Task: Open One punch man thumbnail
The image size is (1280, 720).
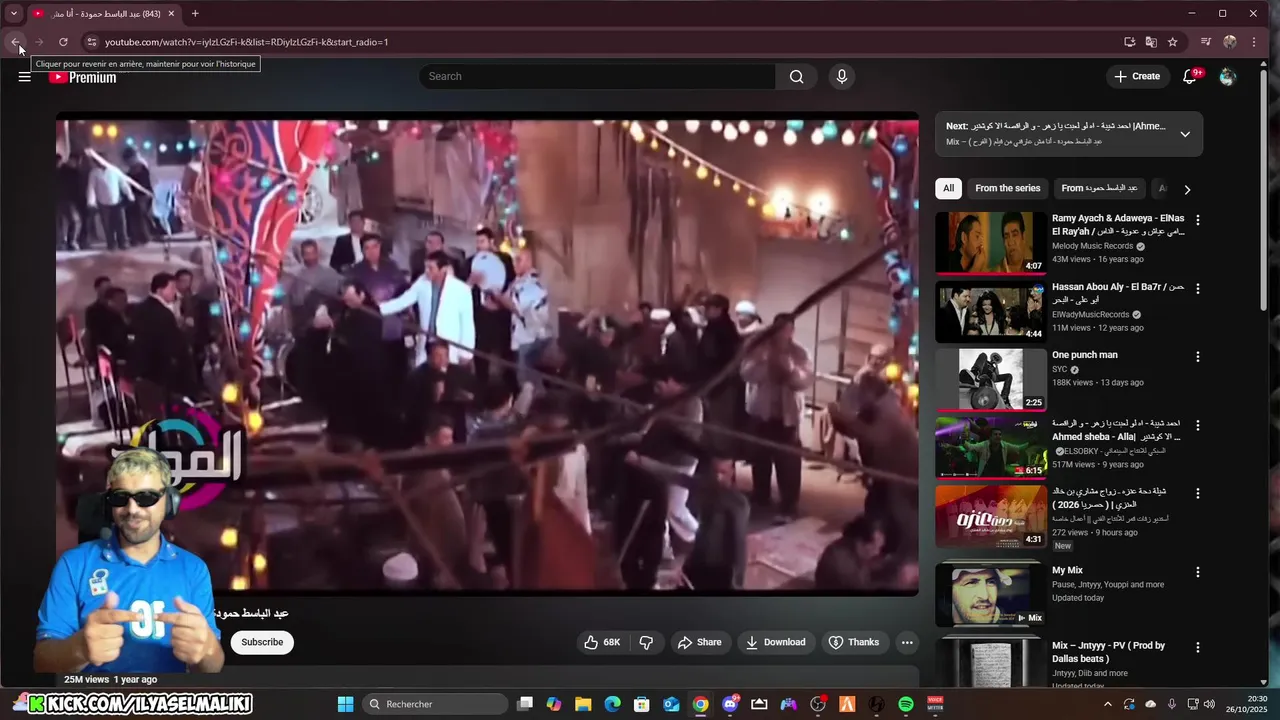Action: tap(990, 379)
